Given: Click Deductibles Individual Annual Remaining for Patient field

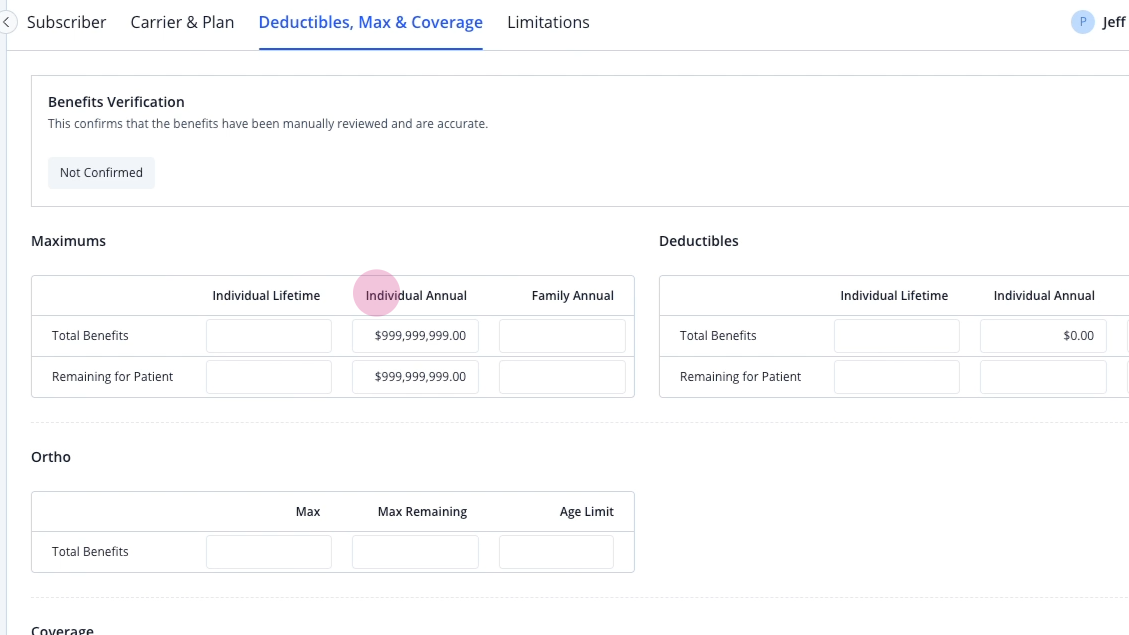Looking at the screenshot, I should coord(1043,377).
